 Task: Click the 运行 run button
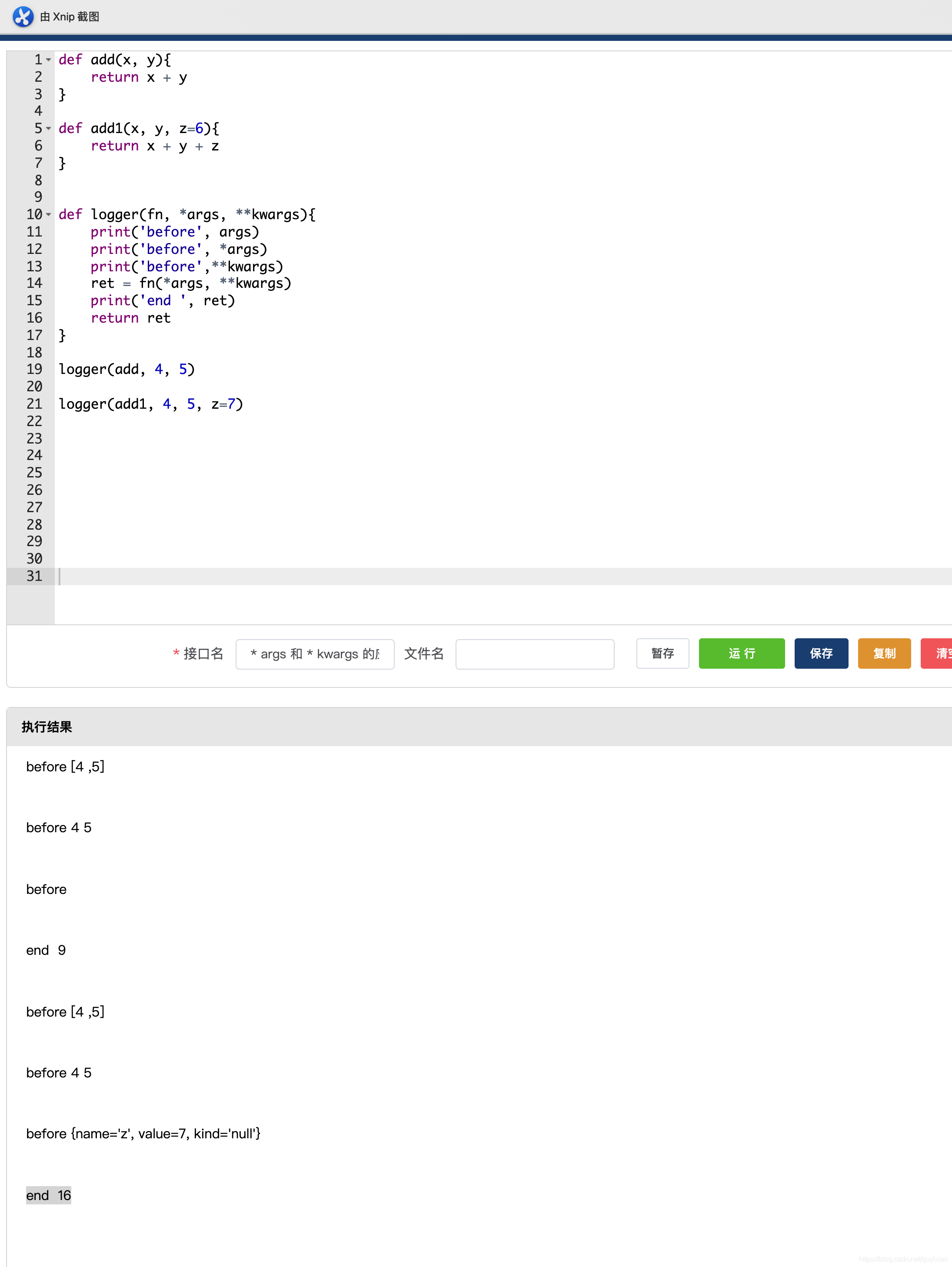[x=742, y=654]
